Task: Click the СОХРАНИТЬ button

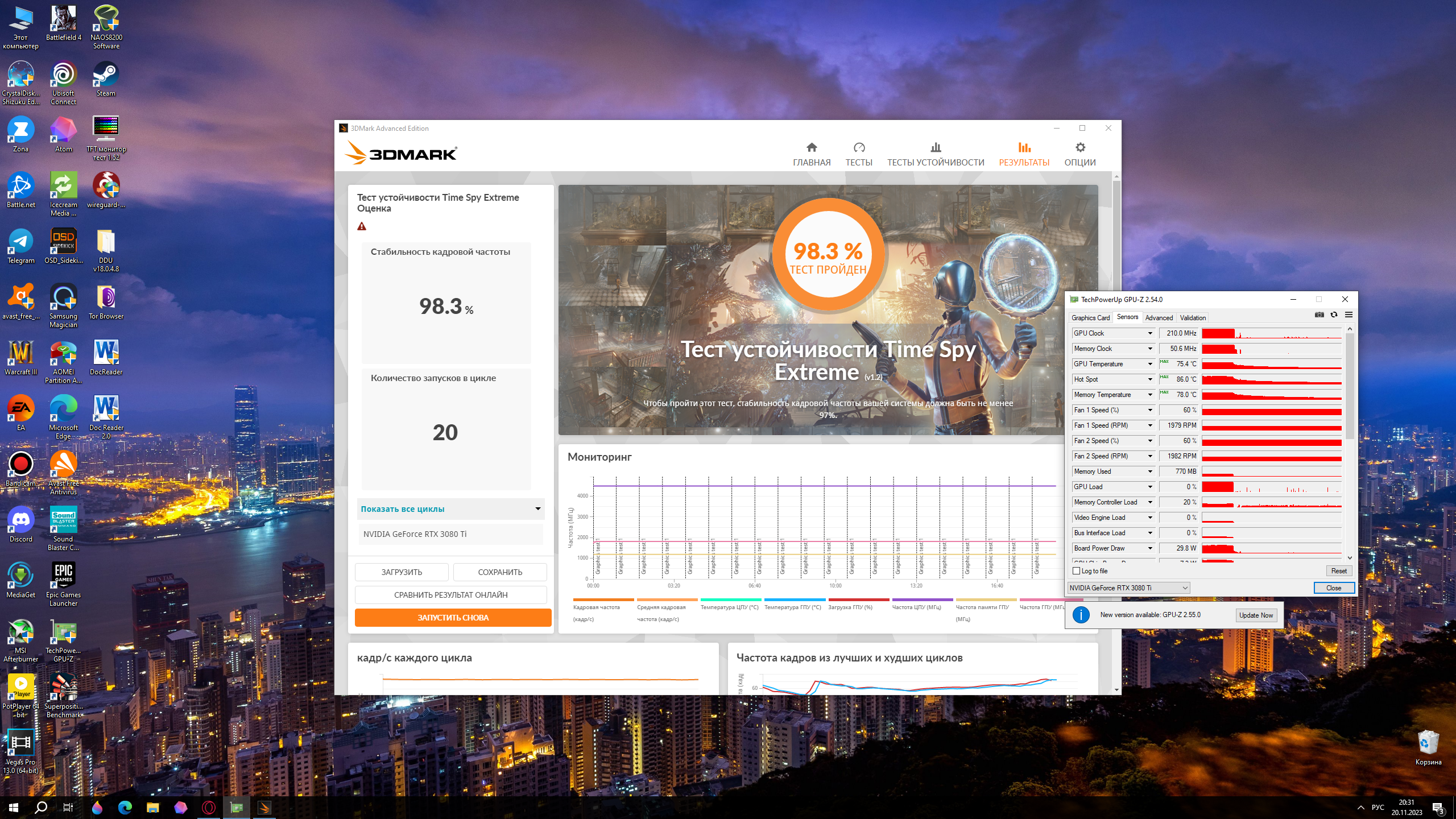Action: 500,572
